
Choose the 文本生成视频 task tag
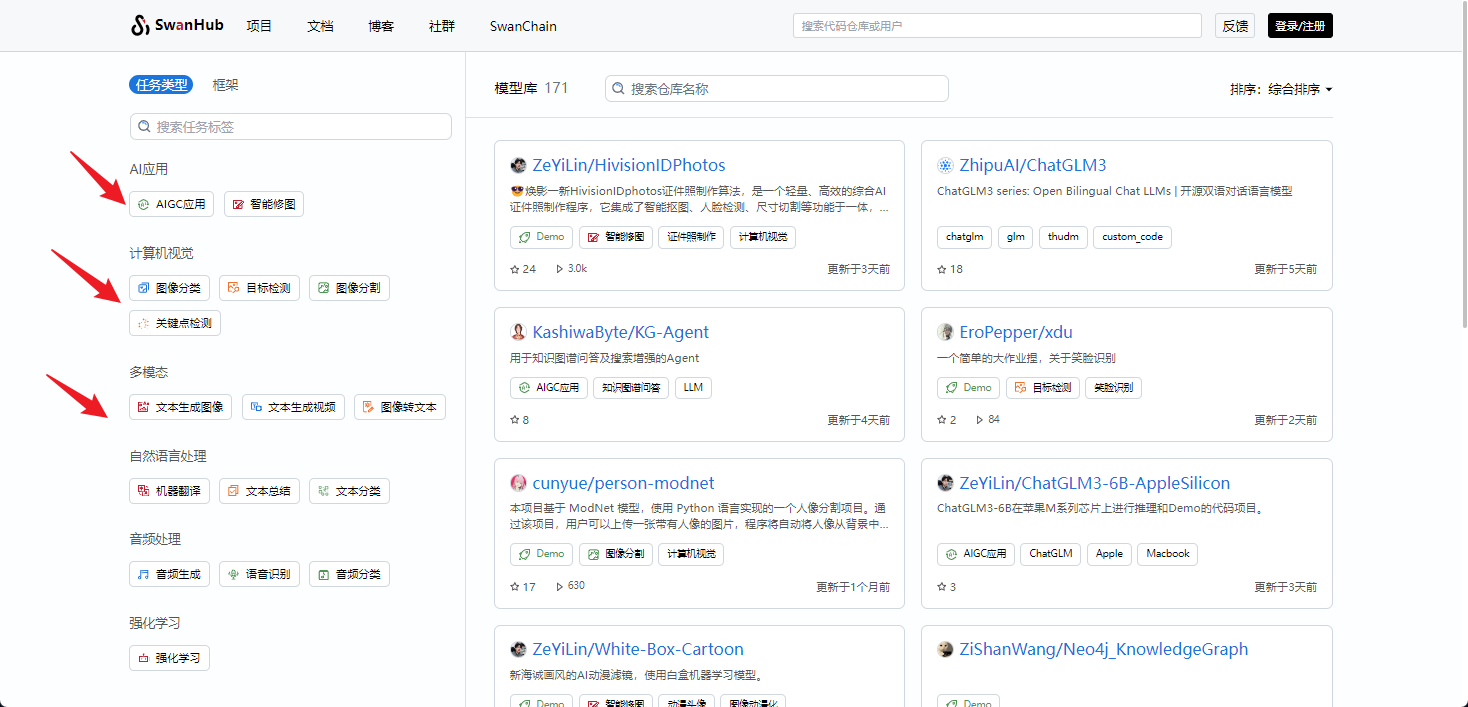(293, 407)
